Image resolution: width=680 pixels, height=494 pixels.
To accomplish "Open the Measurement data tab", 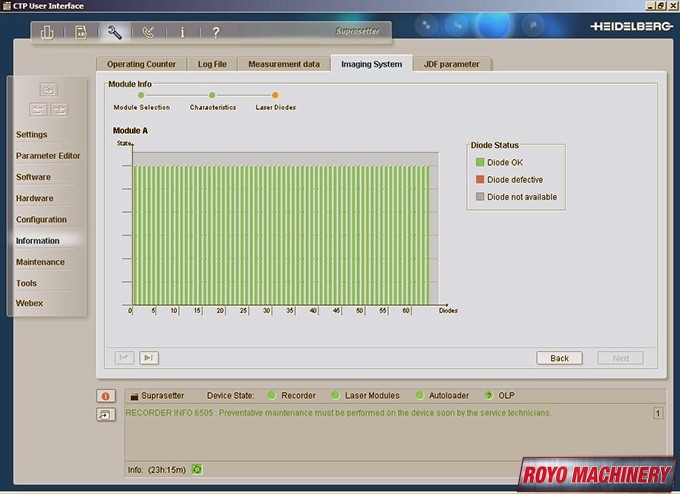I will (x=284, y=64).
